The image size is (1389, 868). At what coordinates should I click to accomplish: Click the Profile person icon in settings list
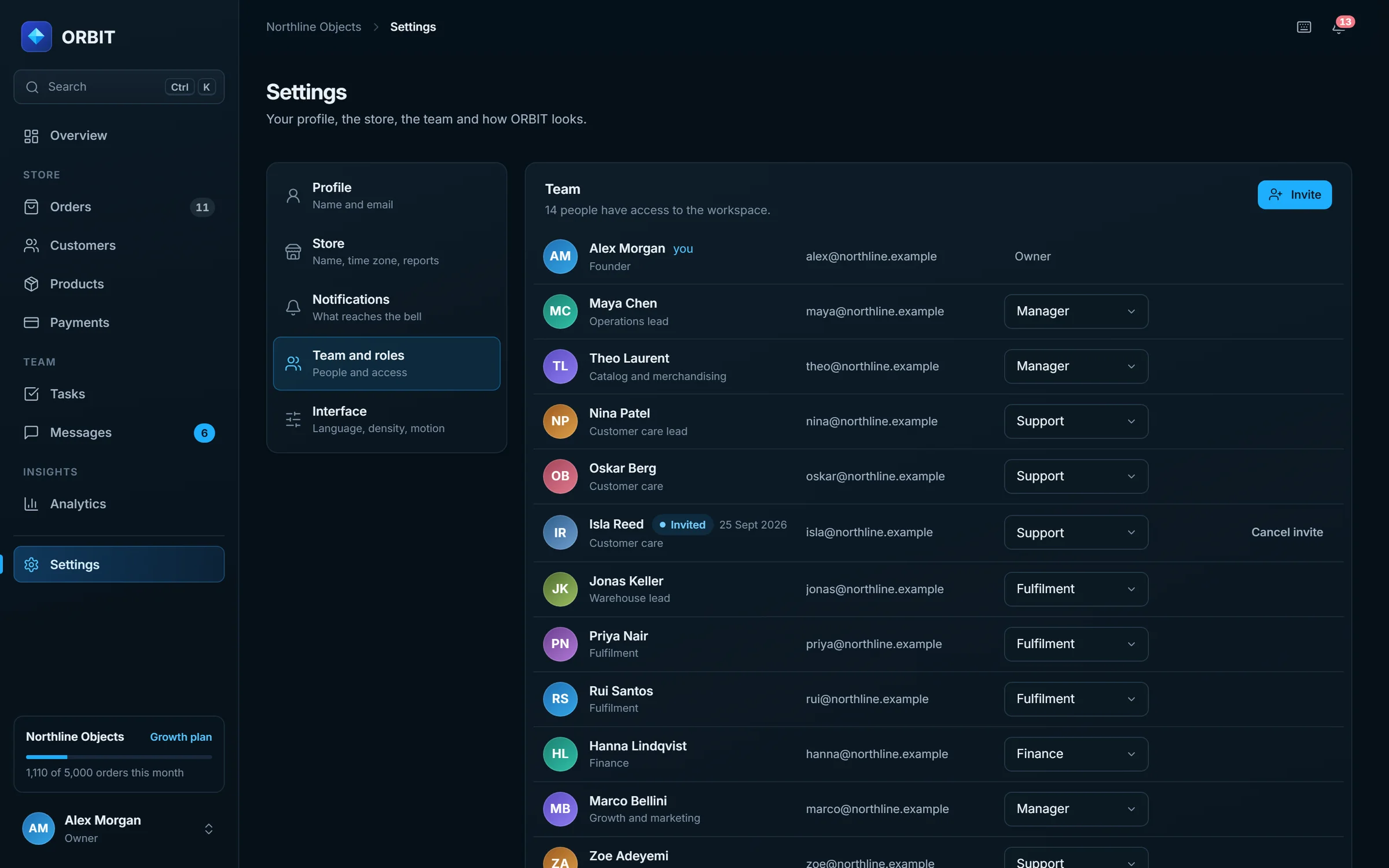[x=293, y=196]
